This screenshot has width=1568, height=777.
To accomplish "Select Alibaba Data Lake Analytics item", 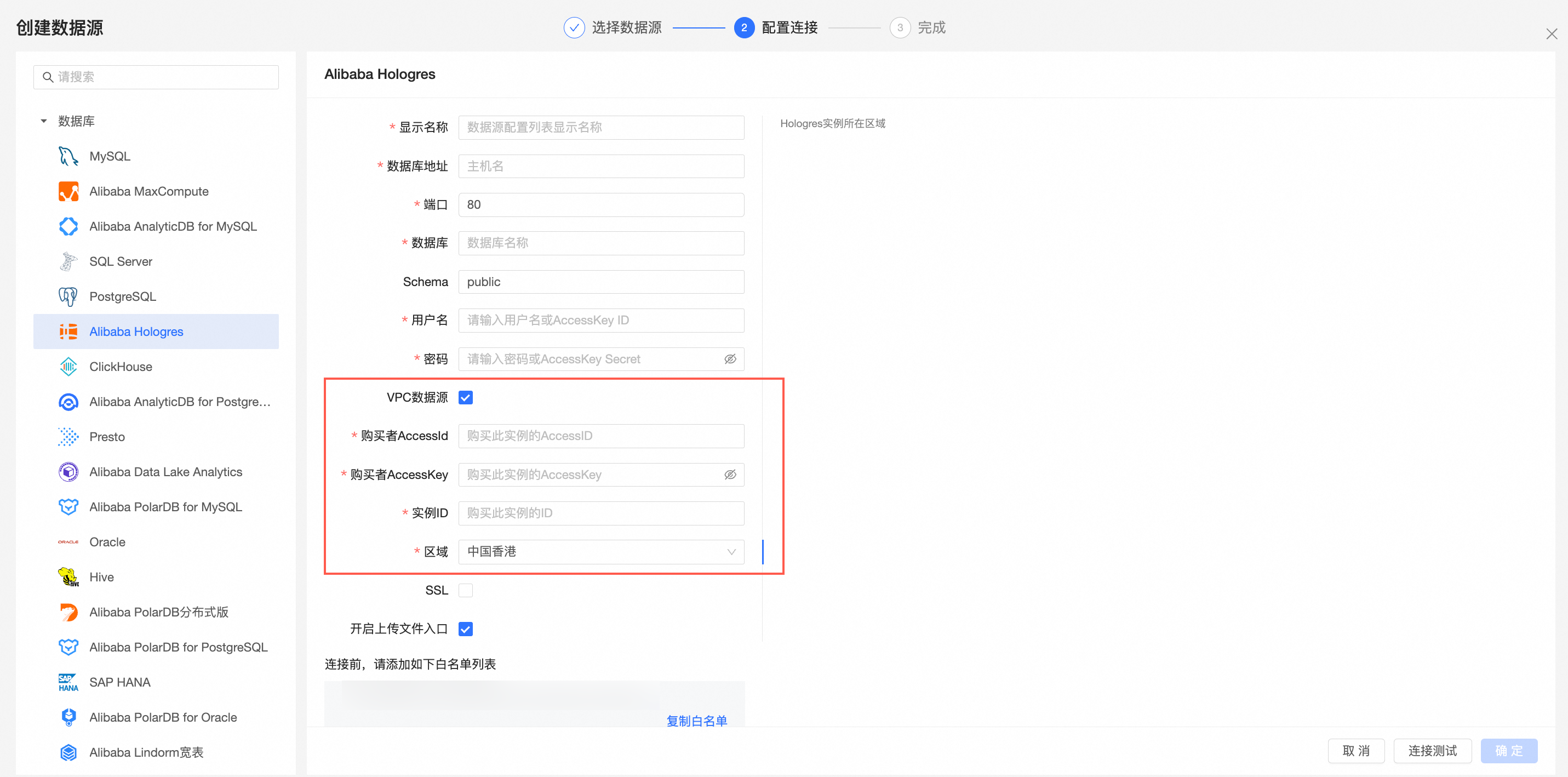I will pos(165,472).
